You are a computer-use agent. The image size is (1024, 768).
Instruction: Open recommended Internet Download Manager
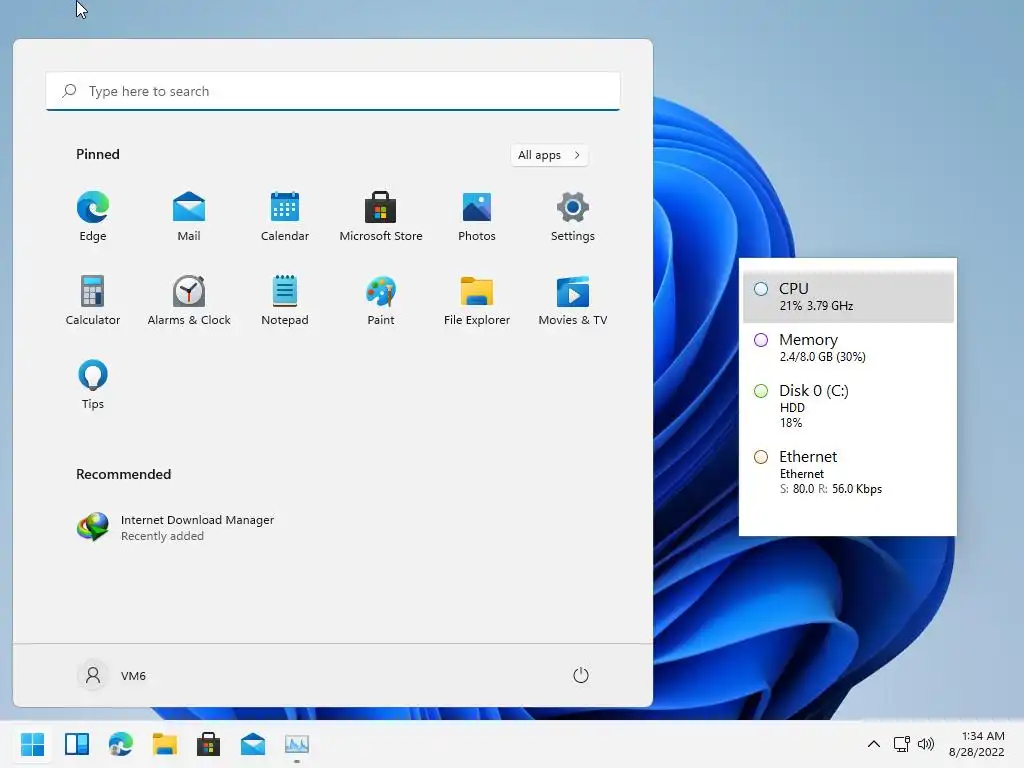(x=175, y=527)
